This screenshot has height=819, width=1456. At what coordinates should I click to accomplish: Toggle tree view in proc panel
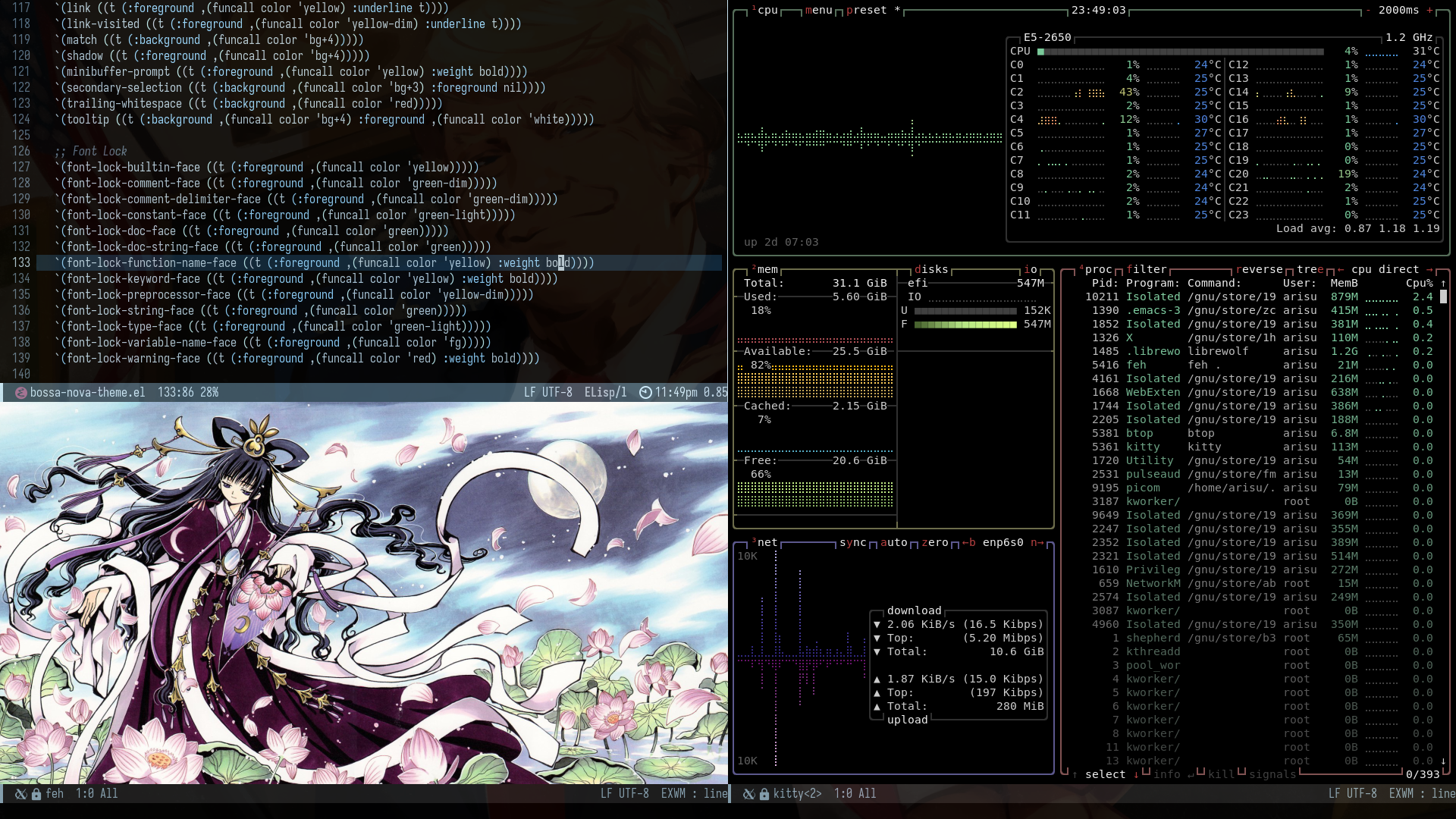(x=1310, y=270)
